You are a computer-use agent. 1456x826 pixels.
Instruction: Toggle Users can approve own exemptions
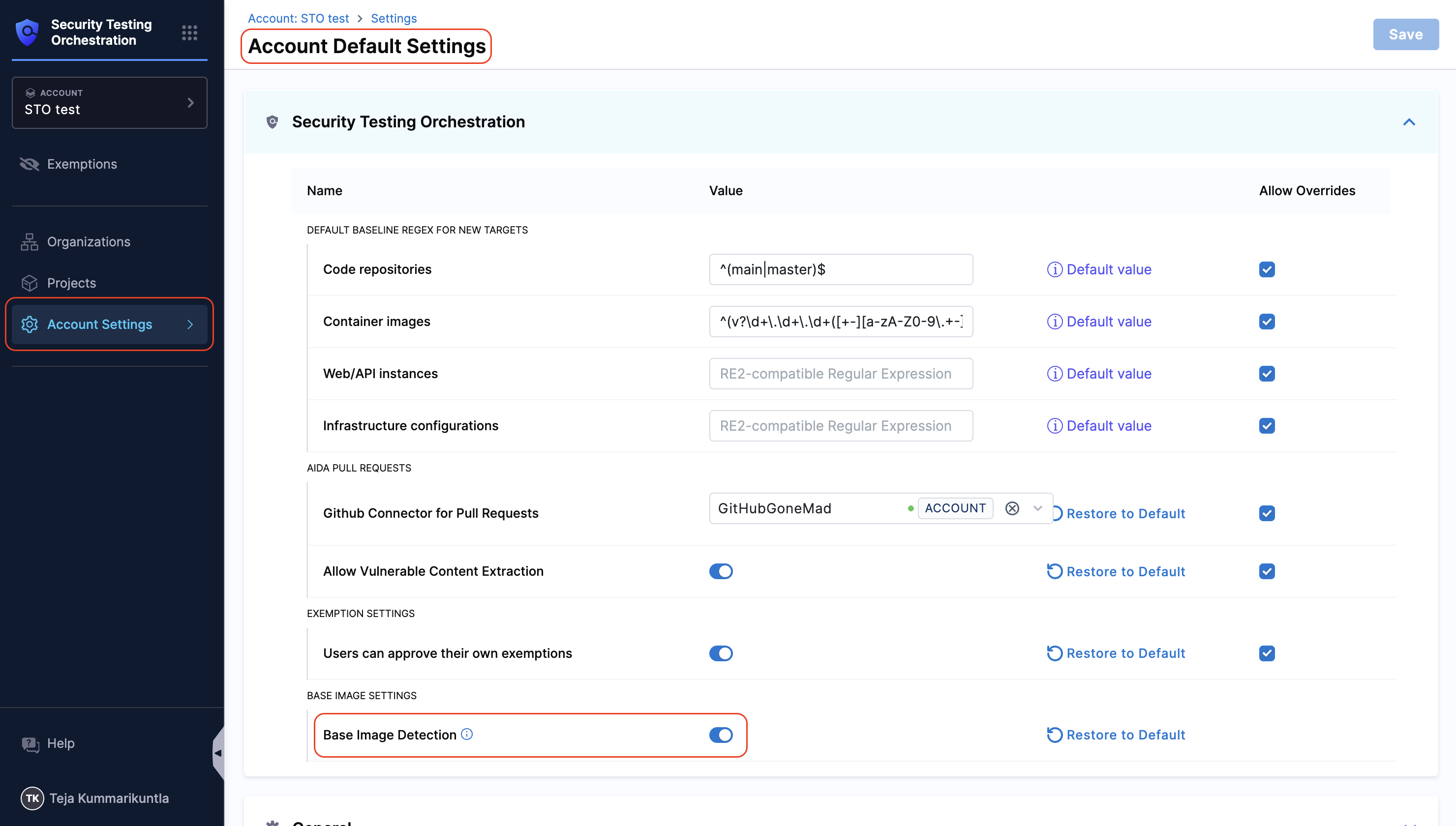pos(721,653)
